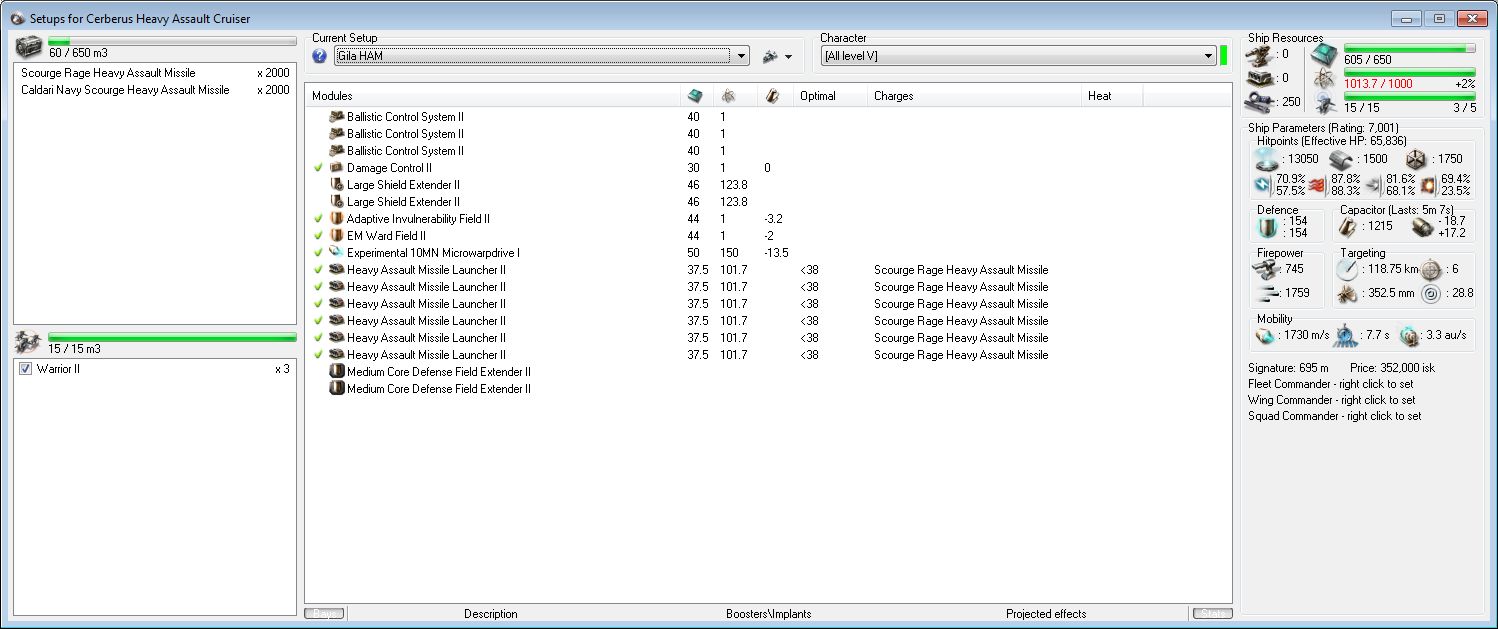Open the ship icon dropdown arrow
The image size is (1498, 629).
(x=788, y=57)
